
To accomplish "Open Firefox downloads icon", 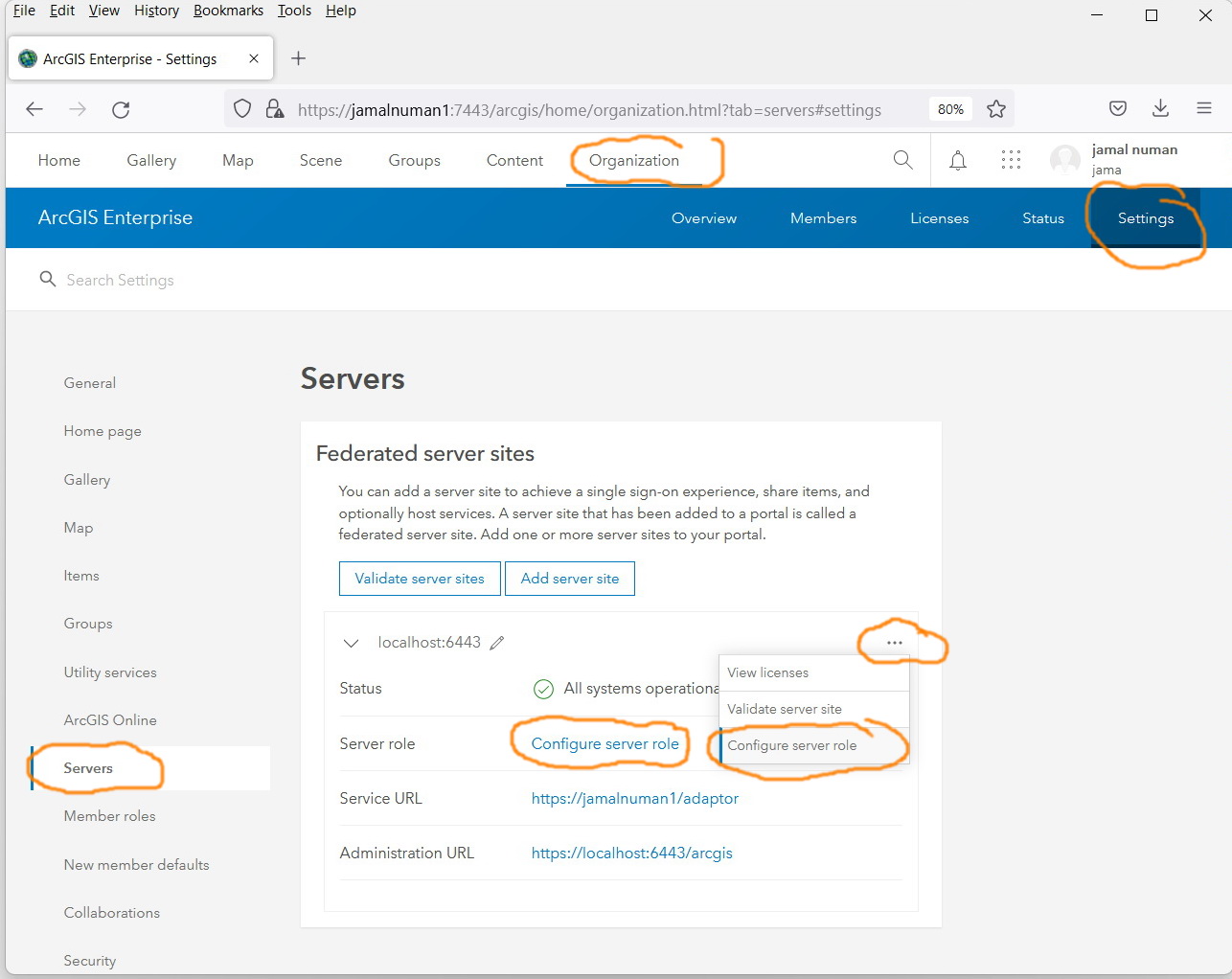I will point(1160,108).
